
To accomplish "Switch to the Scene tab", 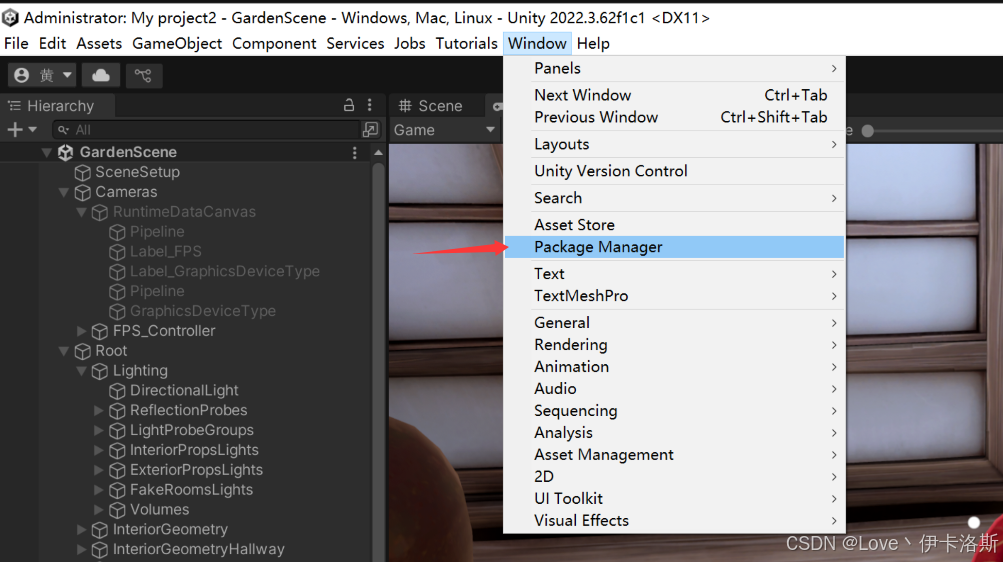I will (x=430, y=105).
